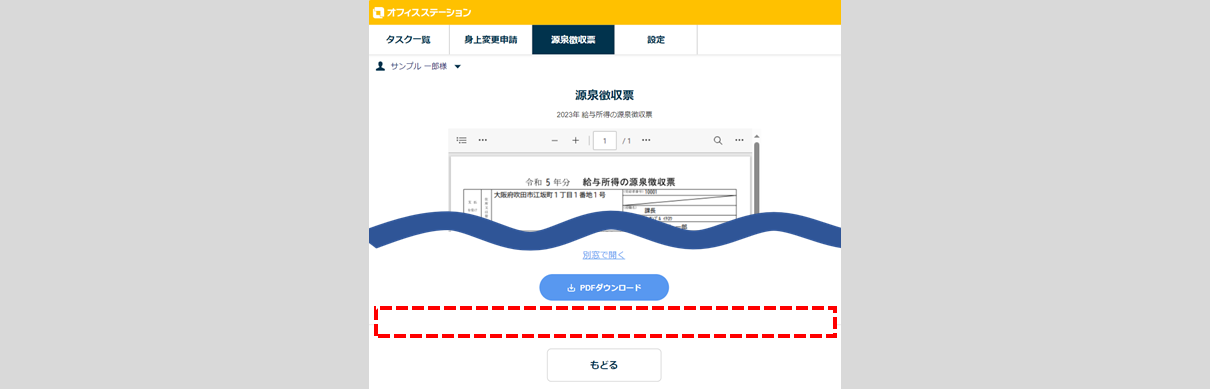Go to the 設定 tab
The width and height of the screenshot is (1210, 389).
656,40
